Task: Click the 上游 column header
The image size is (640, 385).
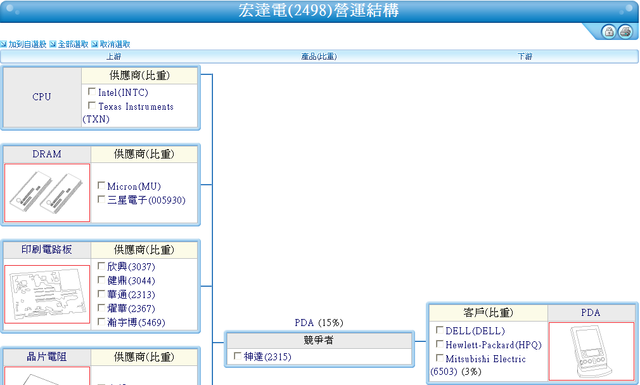Action: click(113, 56)
